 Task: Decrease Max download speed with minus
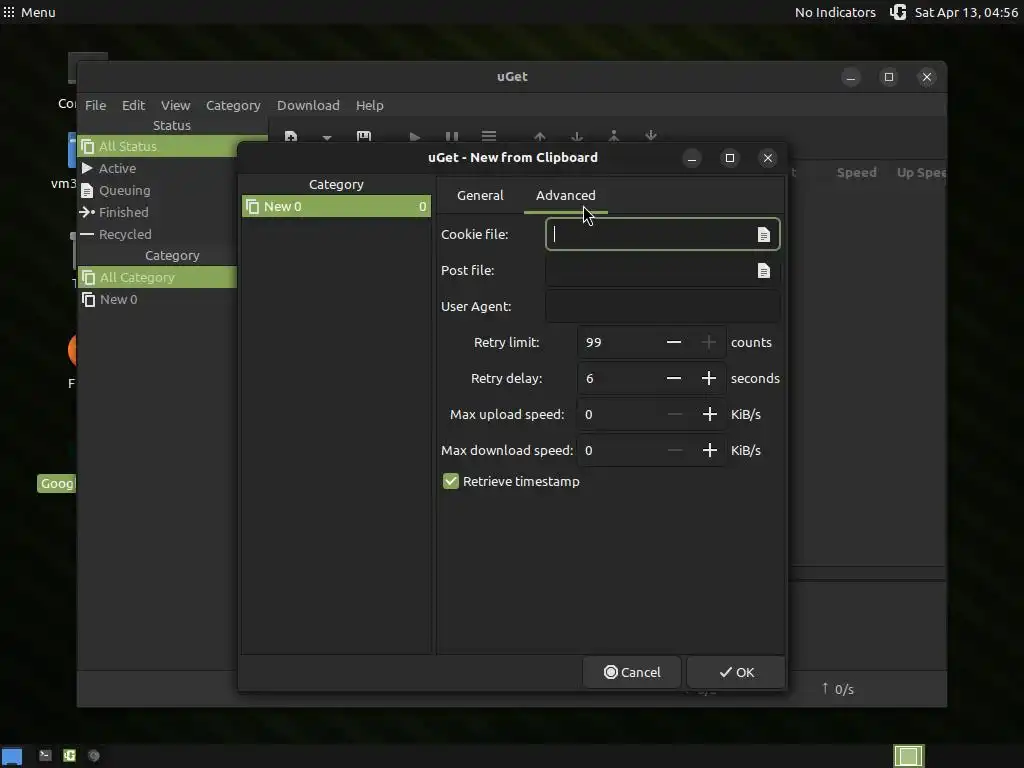[x=675, y=450]
